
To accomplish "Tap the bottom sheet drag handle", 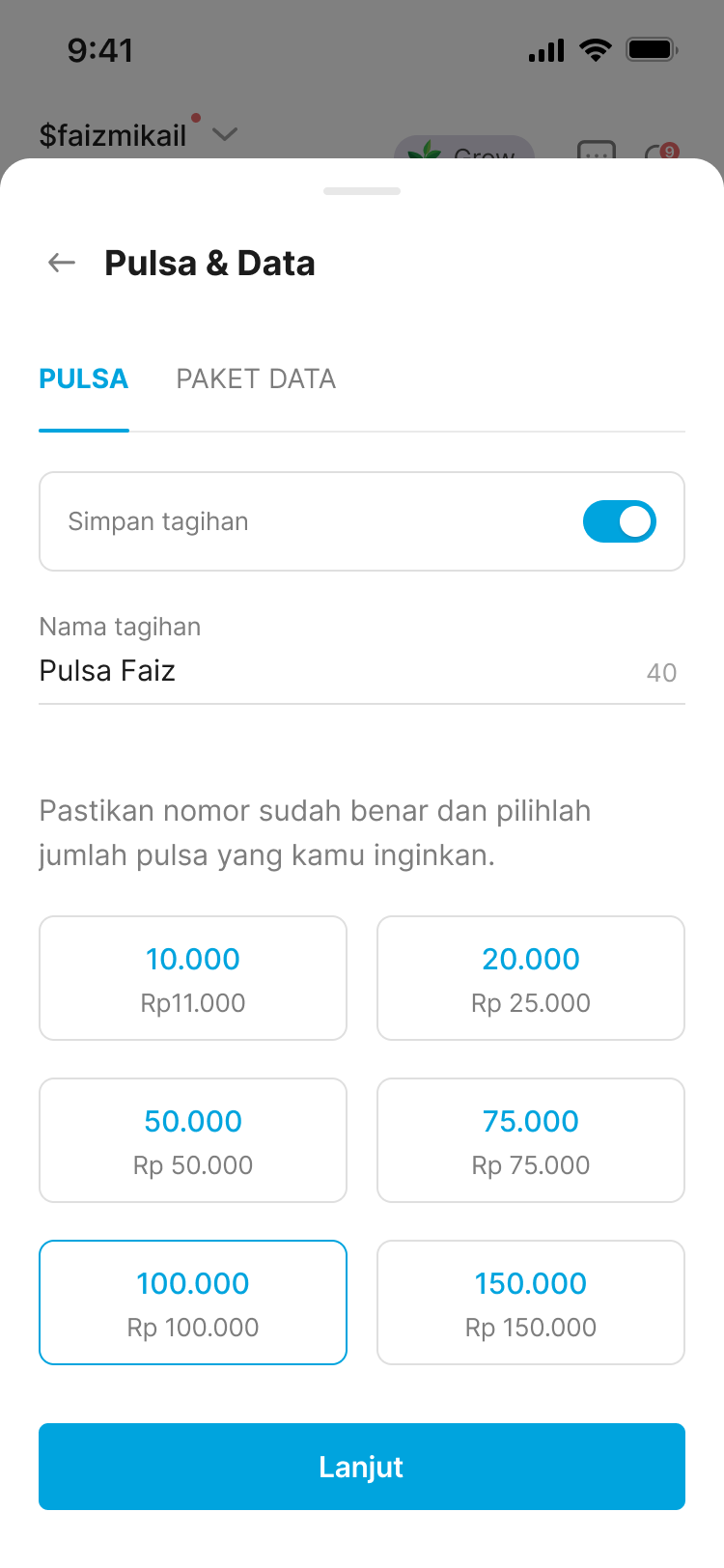I will pyautogui.click(x=362, y=191).
